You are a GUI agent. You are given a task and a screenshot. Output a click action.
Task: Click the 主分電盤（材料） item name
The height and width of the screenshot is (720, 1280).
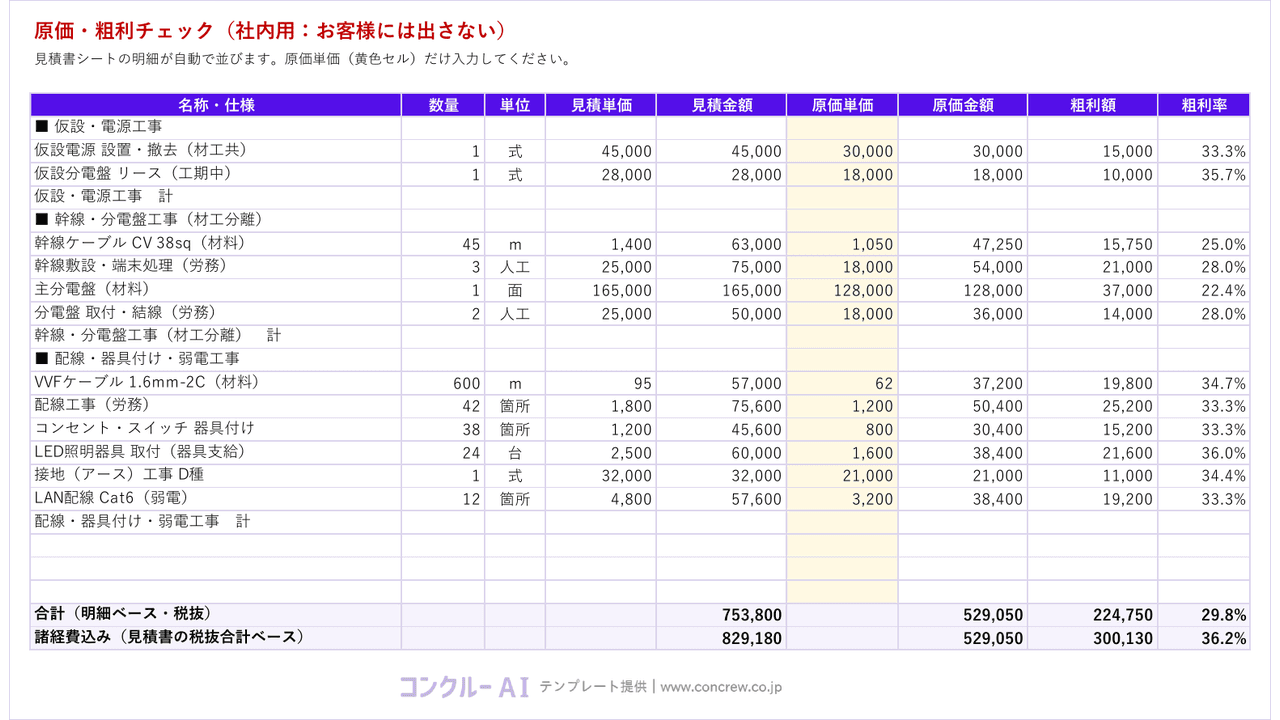pyautogui.click(x=92, y=290)
